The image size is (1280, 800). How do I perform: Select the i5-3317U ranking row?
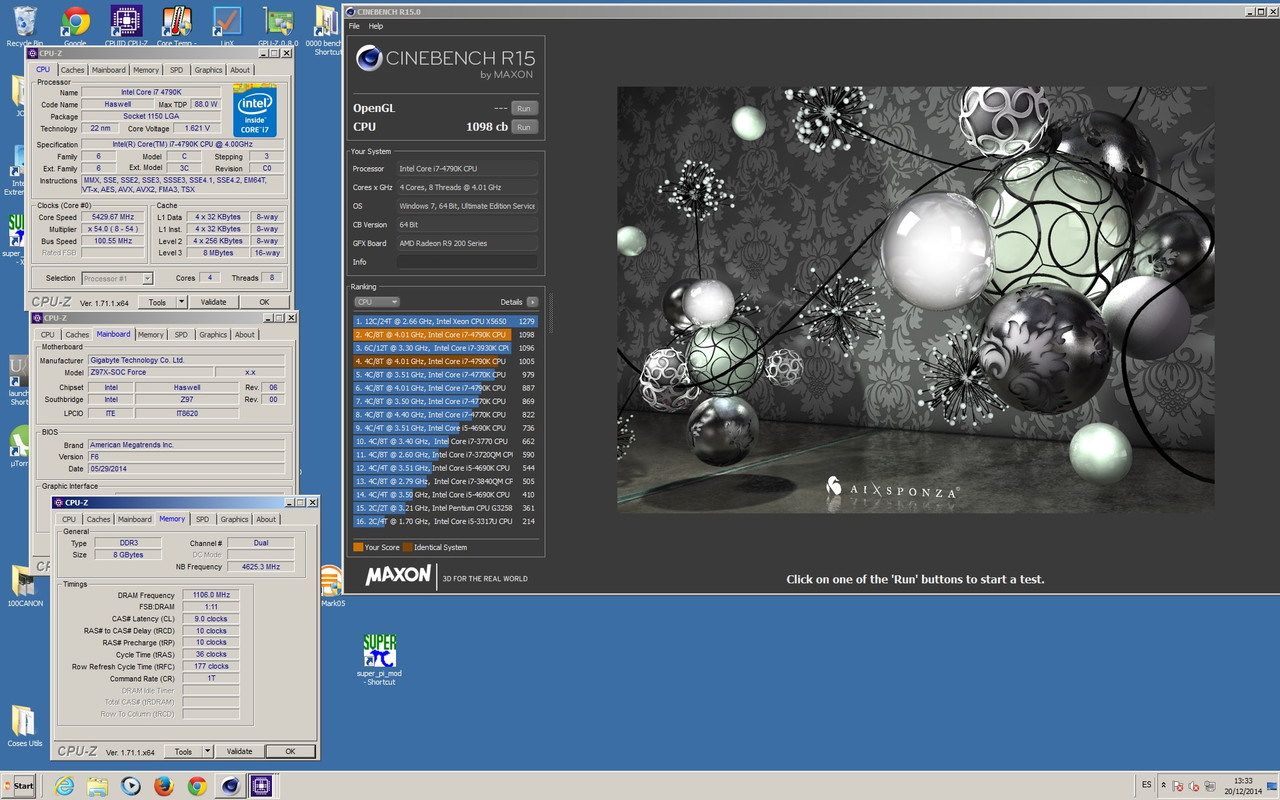pos(445,521)
